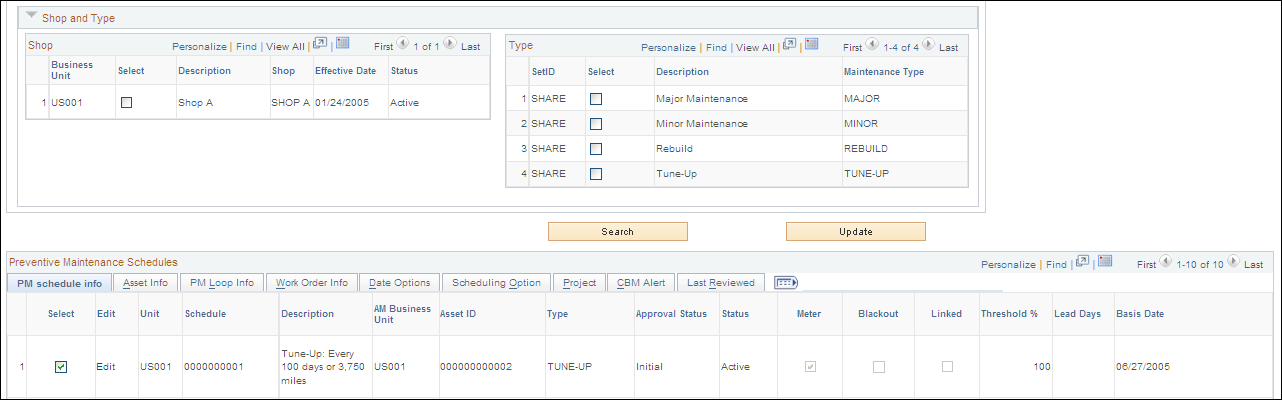Click Last link in Type grid
The image size is (1282, 400).
tap(948, 47)
